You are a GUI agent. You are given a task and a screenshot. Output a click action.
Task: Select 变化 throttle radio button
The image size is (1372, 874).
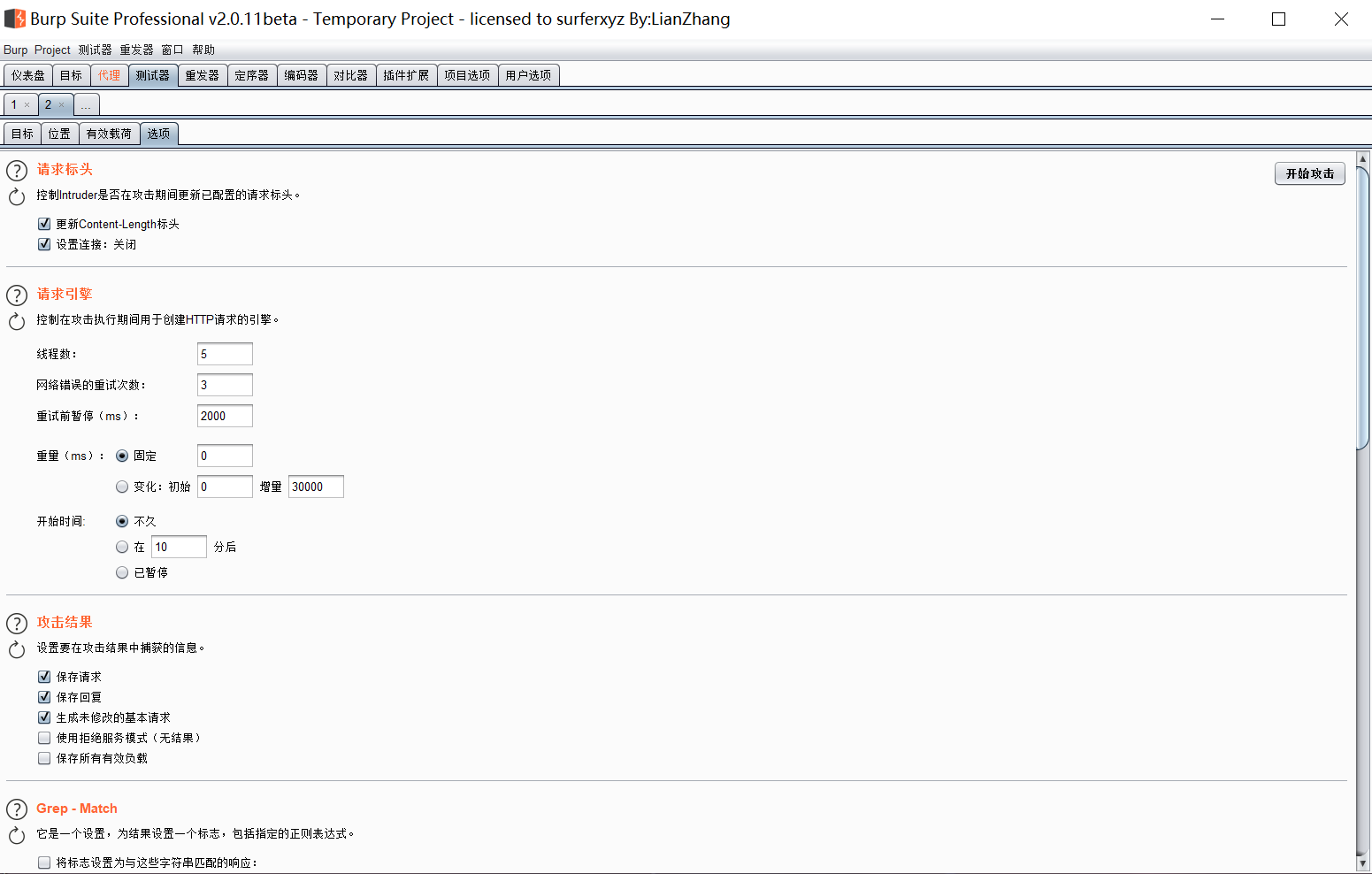pyautogui.click(x=122, y=487)
